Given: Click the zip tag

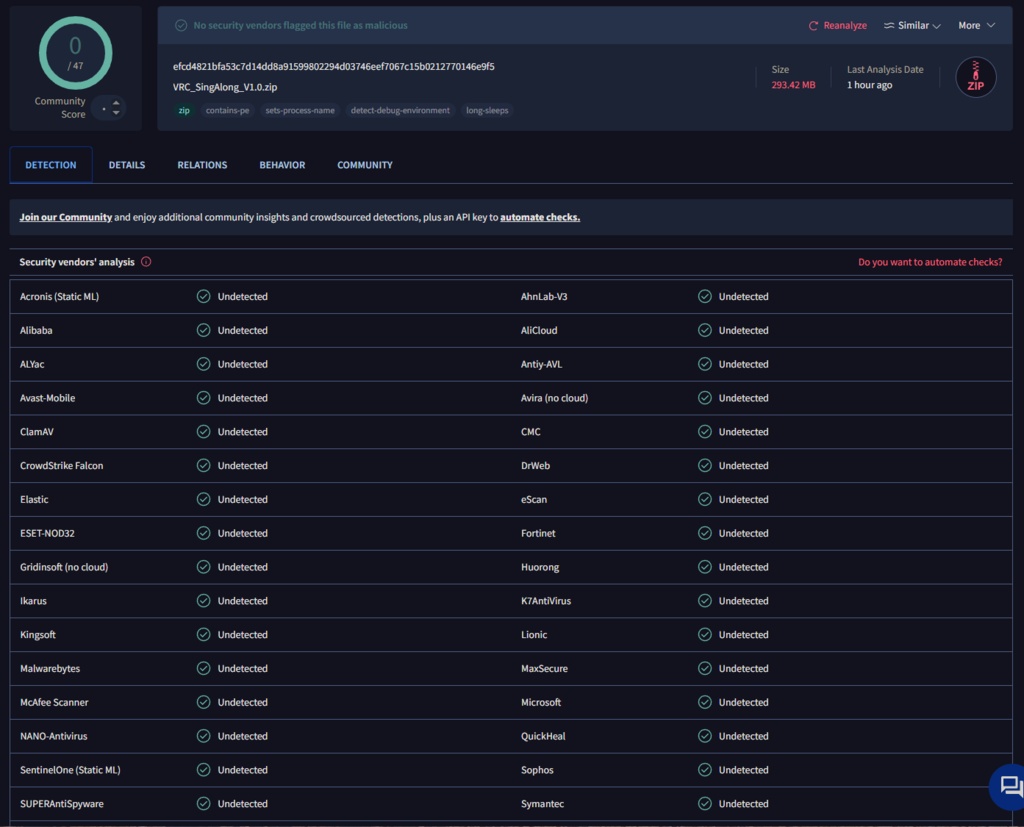Looking at the screenshot, I should click(x=184, y=110).
